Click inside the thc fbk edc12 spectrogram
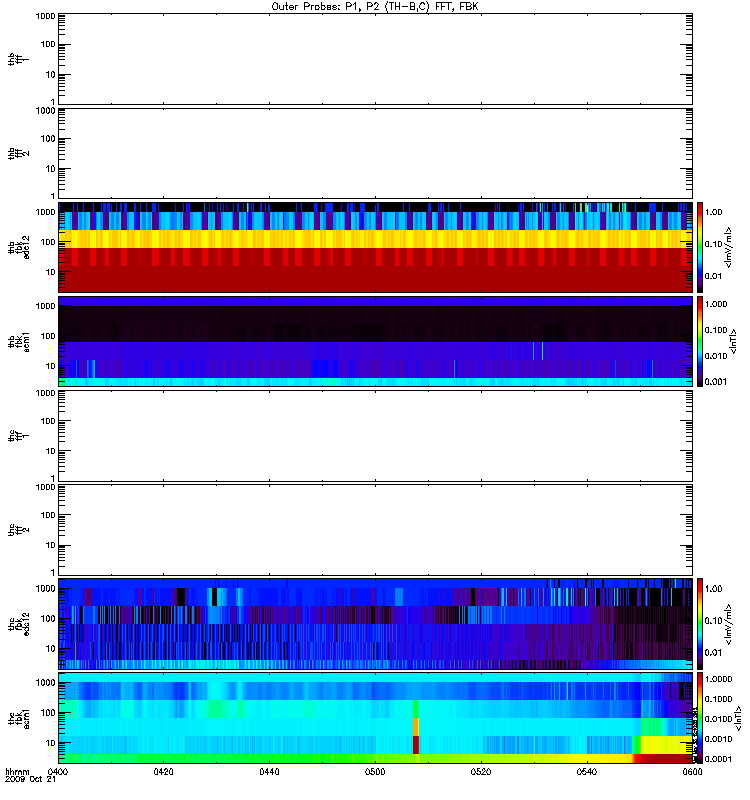 (x=375, y=623)
